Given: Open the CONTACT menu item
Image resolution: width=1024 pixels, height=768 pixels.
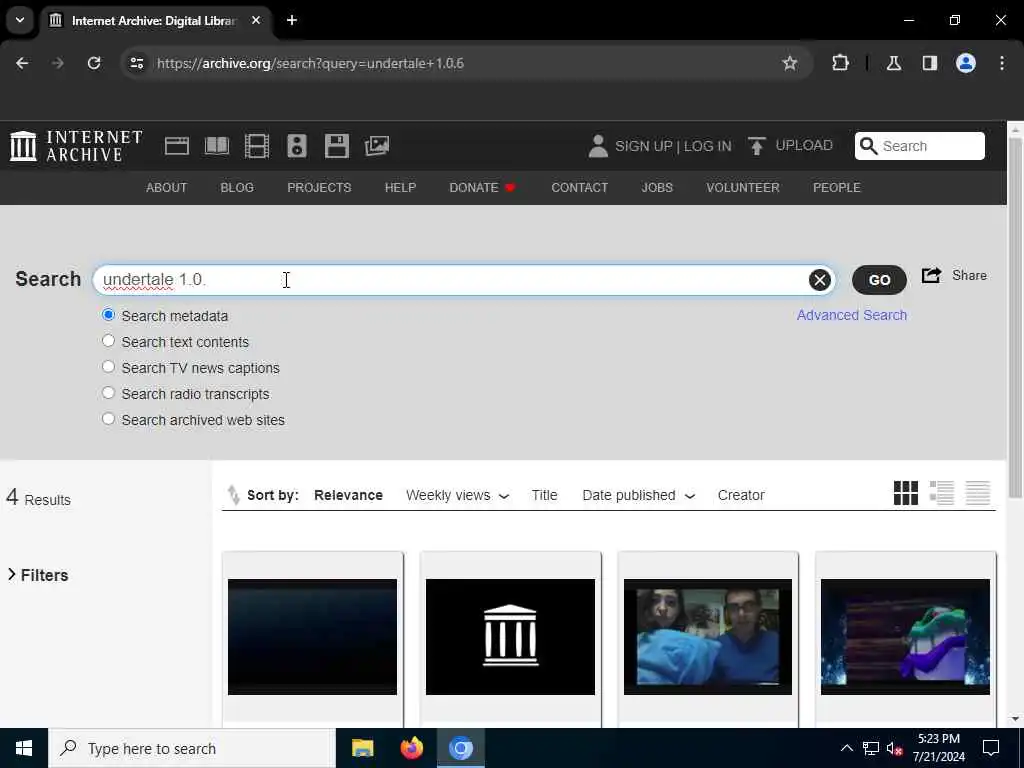Looking at the screenshot, I should point(579,187).
